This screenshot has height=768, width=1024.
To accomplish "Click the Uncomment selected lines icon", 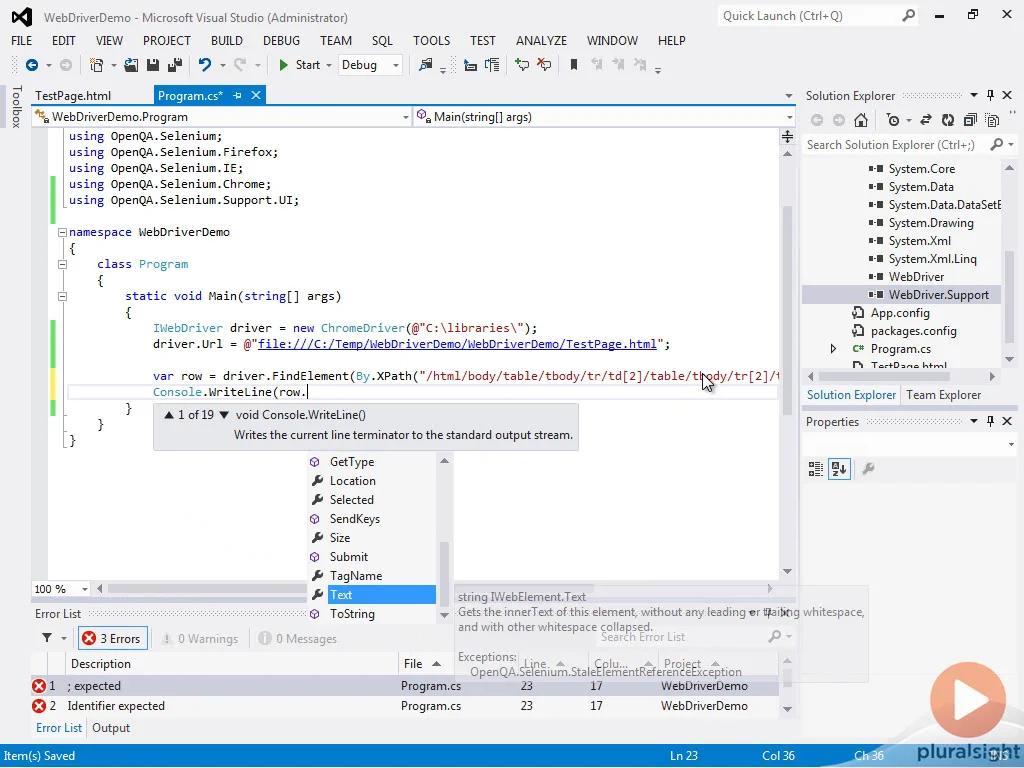I will click(544, 65).
